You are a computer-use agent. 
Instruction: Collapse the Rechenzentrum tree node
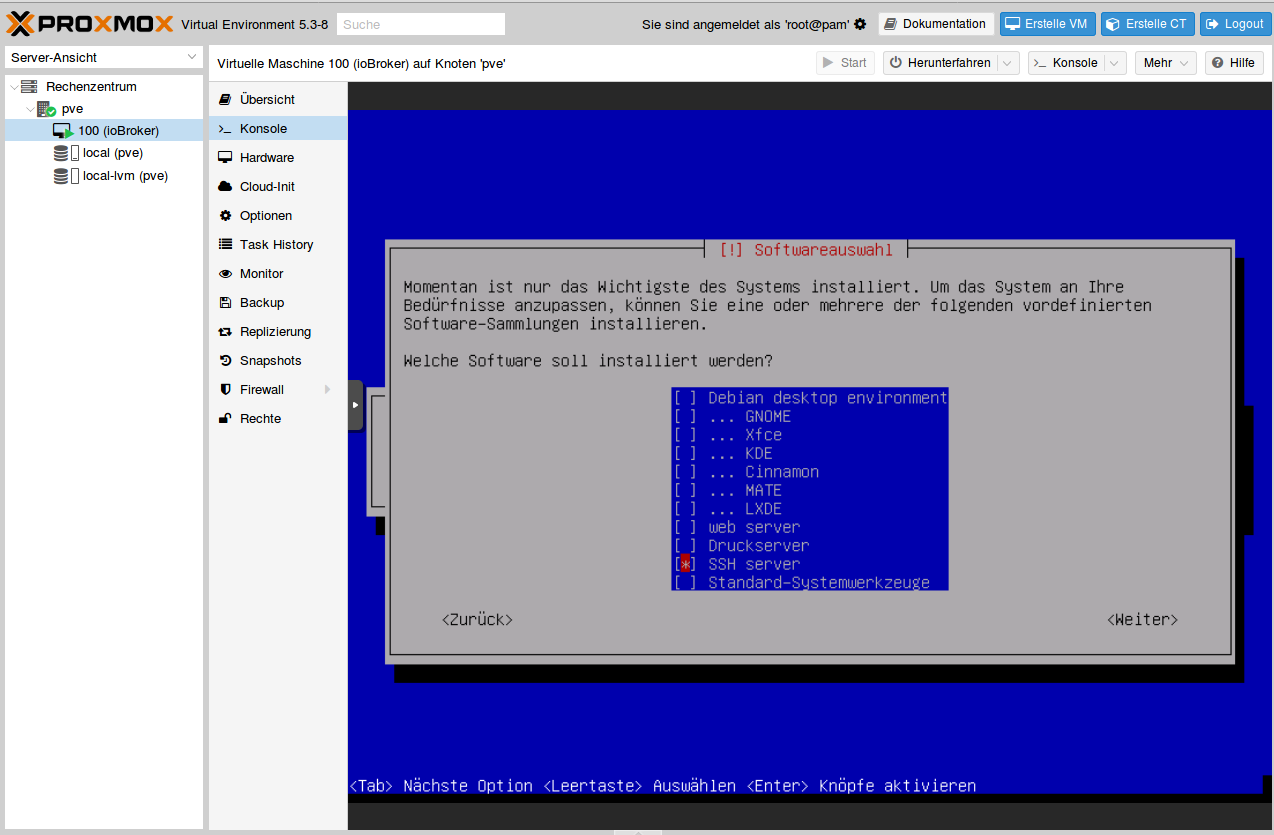[13, 87]
